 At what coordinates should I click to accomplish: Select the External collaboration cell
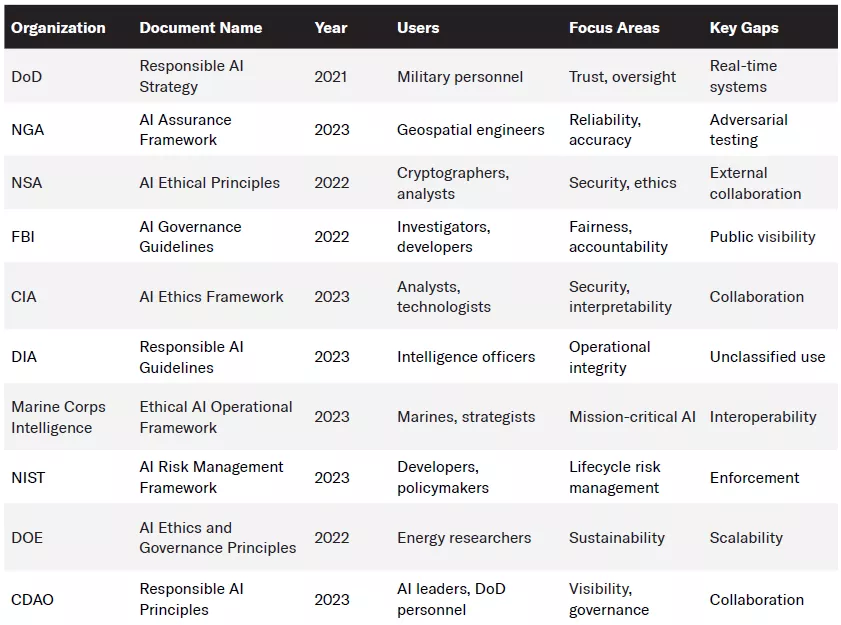click(x=755, y=183)
